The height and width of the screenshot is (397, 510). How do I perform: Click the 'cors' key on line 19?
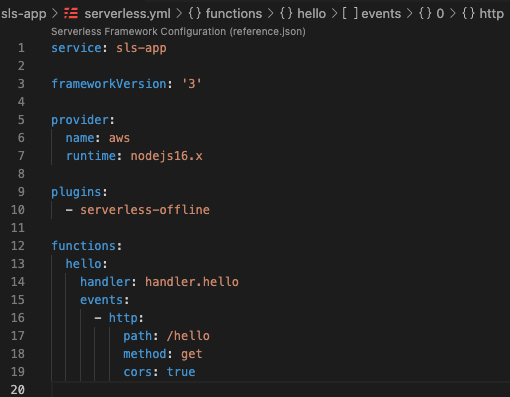pyautogui.click(x=138, y=372)
